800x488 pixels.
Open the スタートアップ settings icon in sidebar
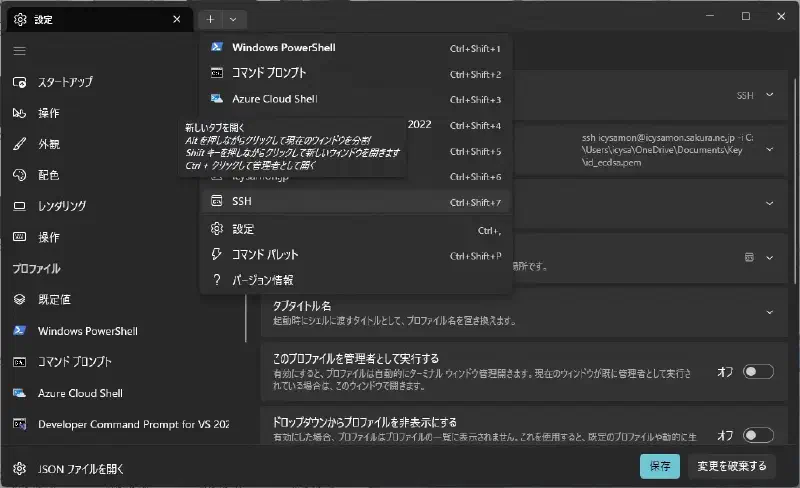tap(19, 82)
